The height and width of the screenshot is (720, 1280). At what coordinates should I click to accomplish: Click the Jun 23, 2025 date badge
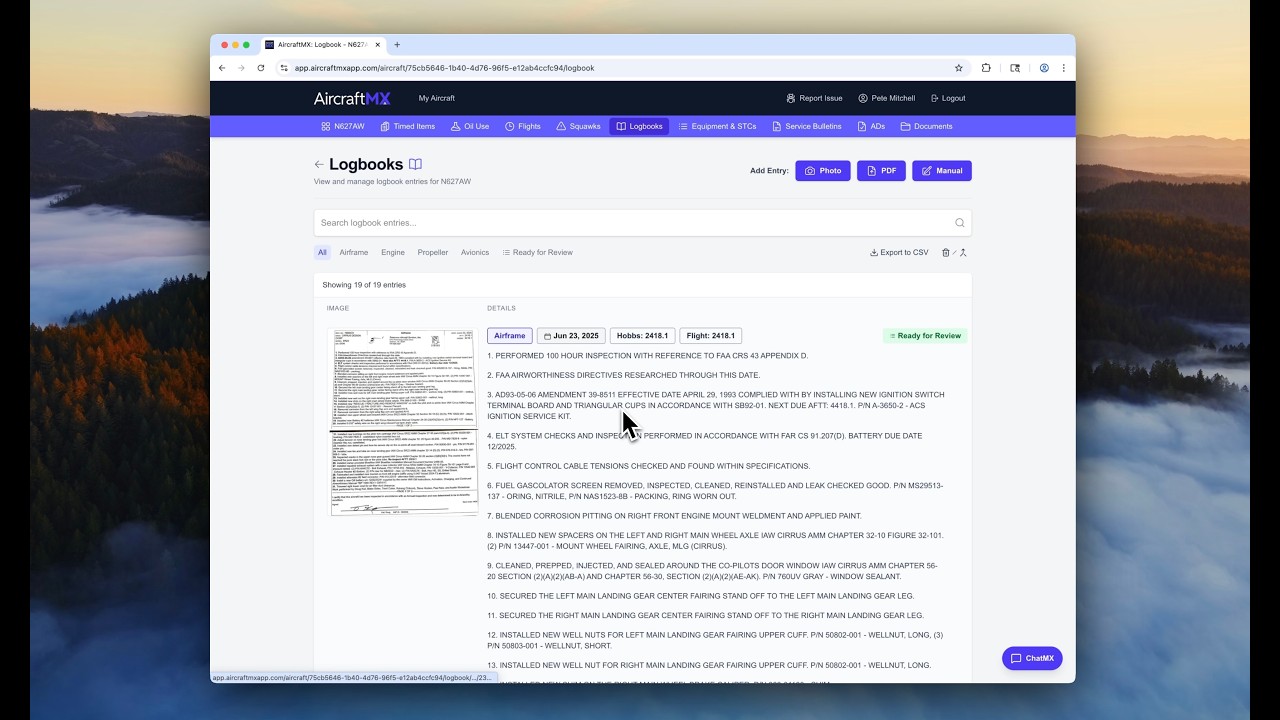571,336
